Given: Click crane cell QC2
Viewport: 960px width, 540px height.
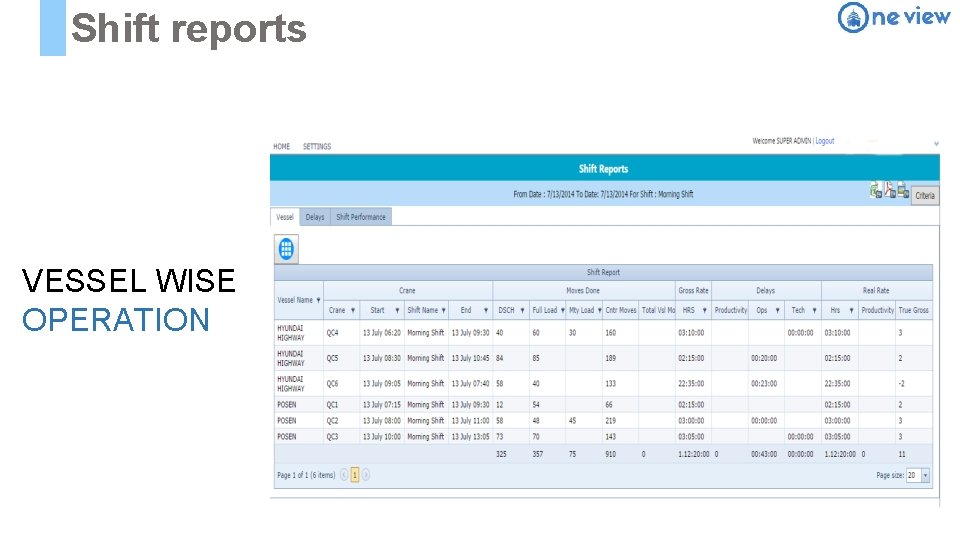Looking at the screenshot, I should click(332, 421).
